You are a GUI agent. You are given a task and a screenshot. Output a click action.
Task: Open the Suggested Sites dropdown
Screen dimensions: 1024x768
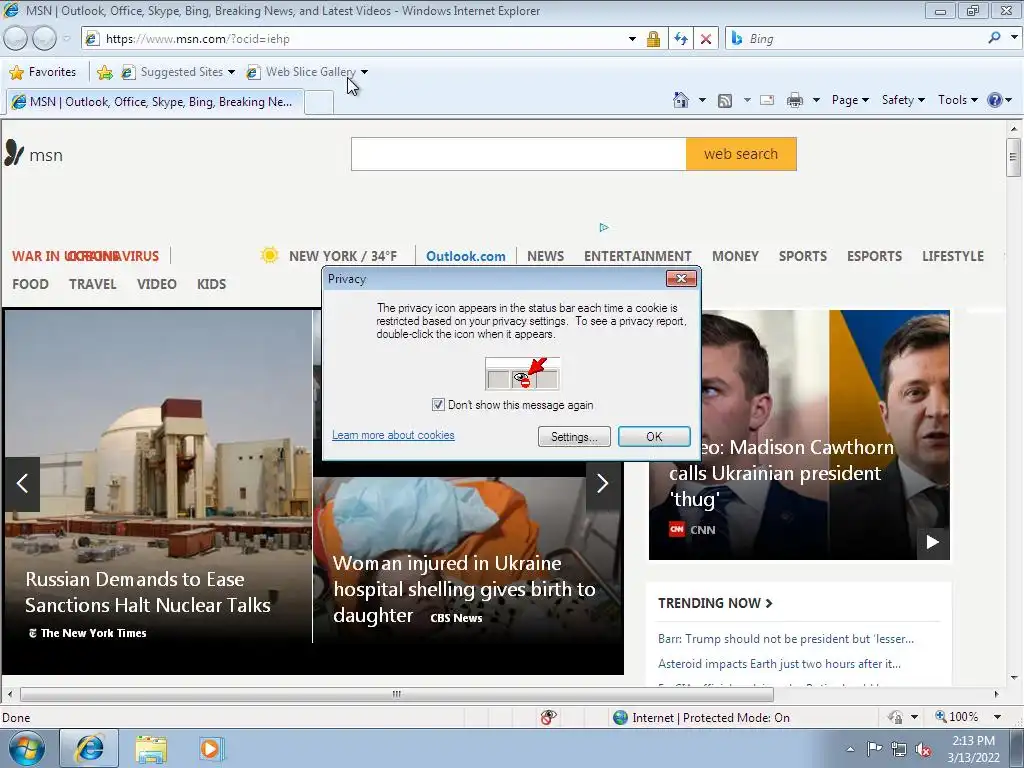coord(231,72)
